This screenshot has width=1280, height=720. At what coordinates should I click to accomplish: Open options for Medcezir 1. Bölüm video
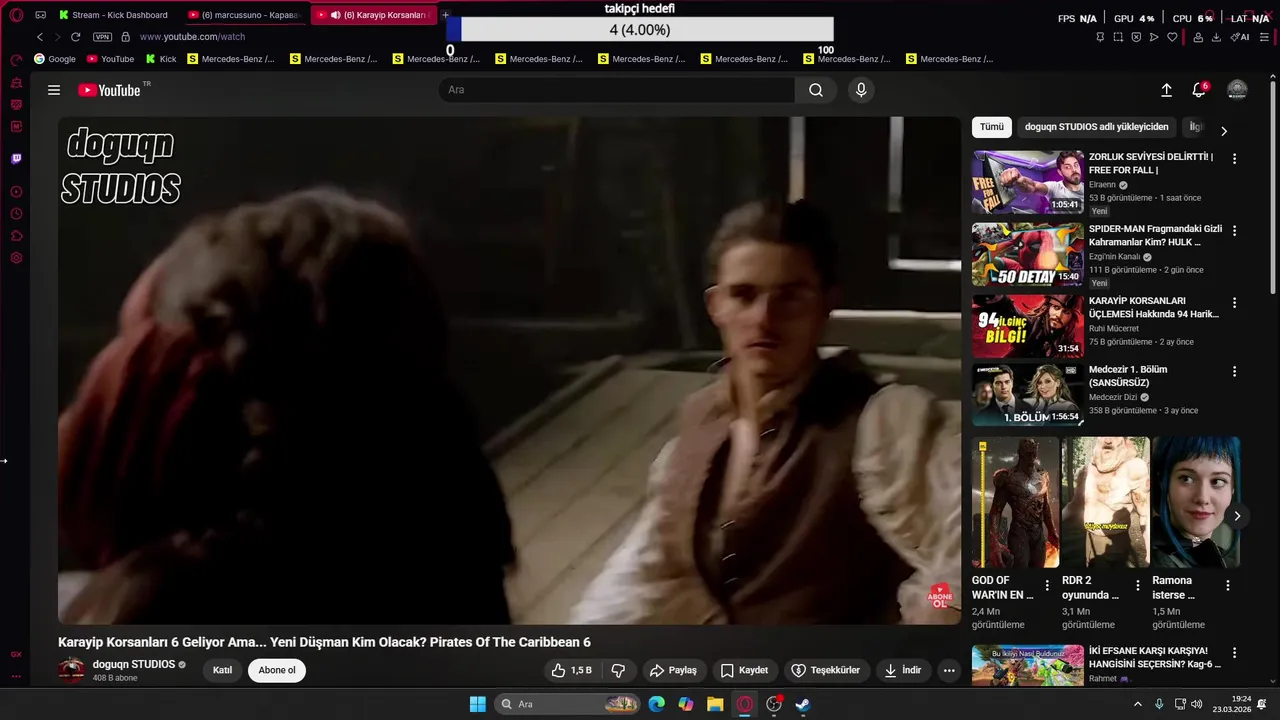[x=1234, y=371]
